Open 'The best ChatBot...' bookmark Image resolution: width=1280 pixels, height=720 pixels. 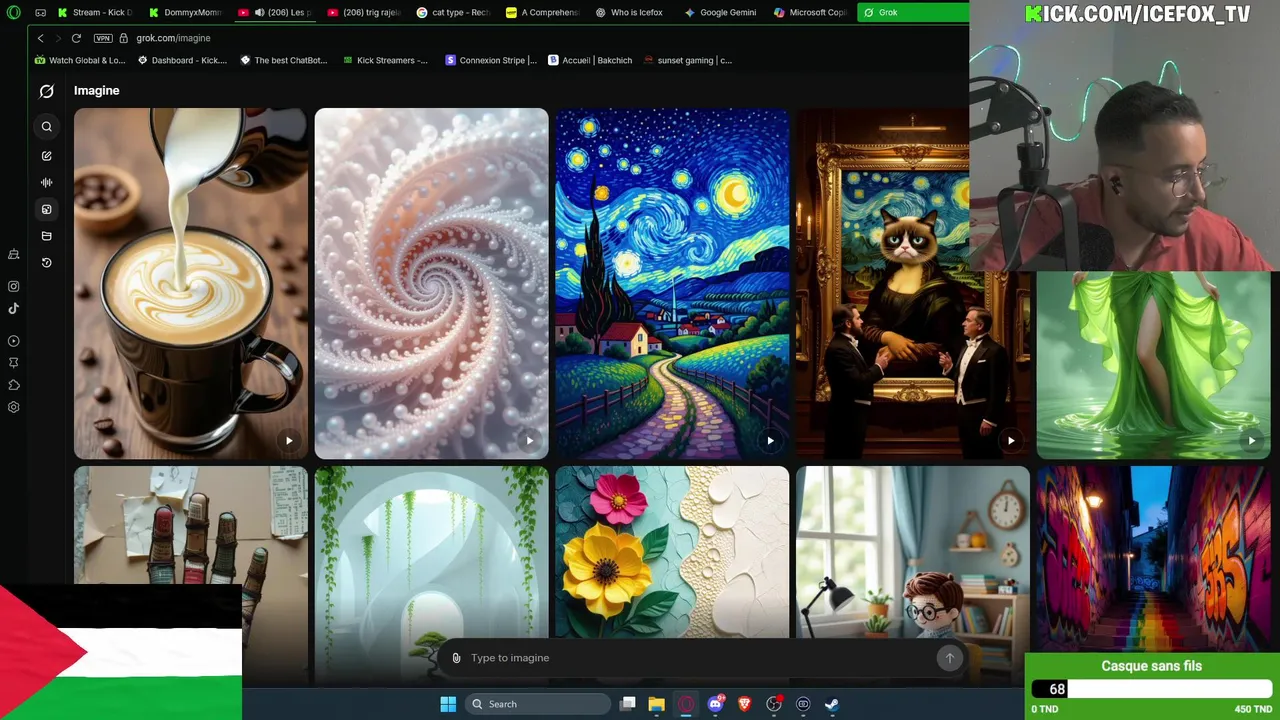pyautogui.click(x=284, y=60)
